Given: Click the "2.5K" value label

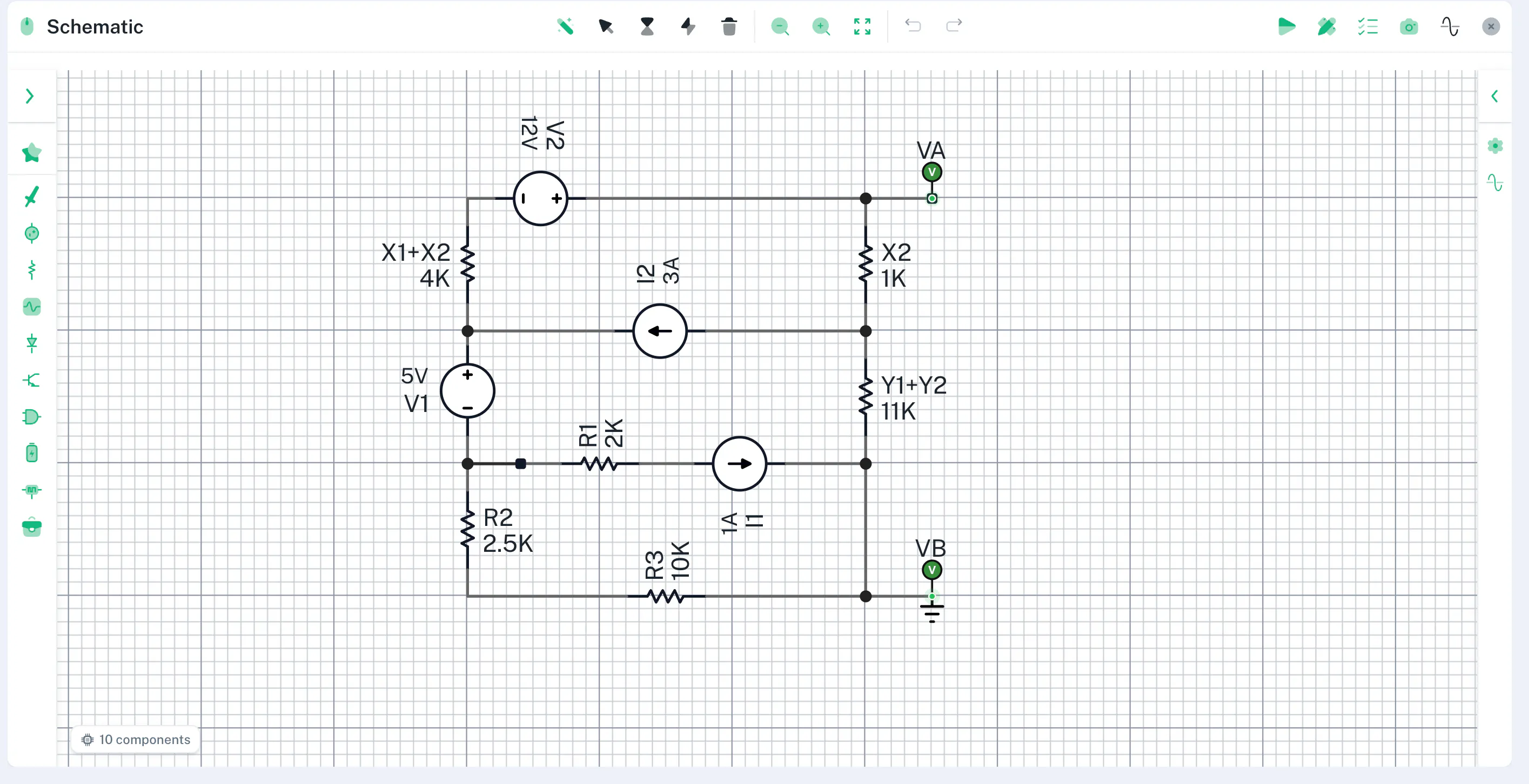Looking at the screenshot, I should pyautogui.click(x=507, y=544).
